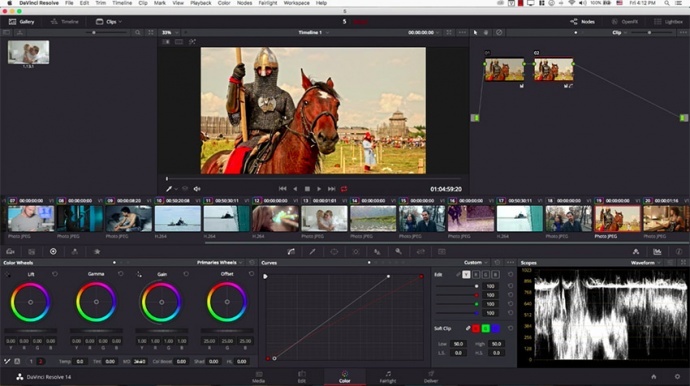Open the viewer zoom percentage dropdown
690x386 pixels.
[x=170, y=33]
